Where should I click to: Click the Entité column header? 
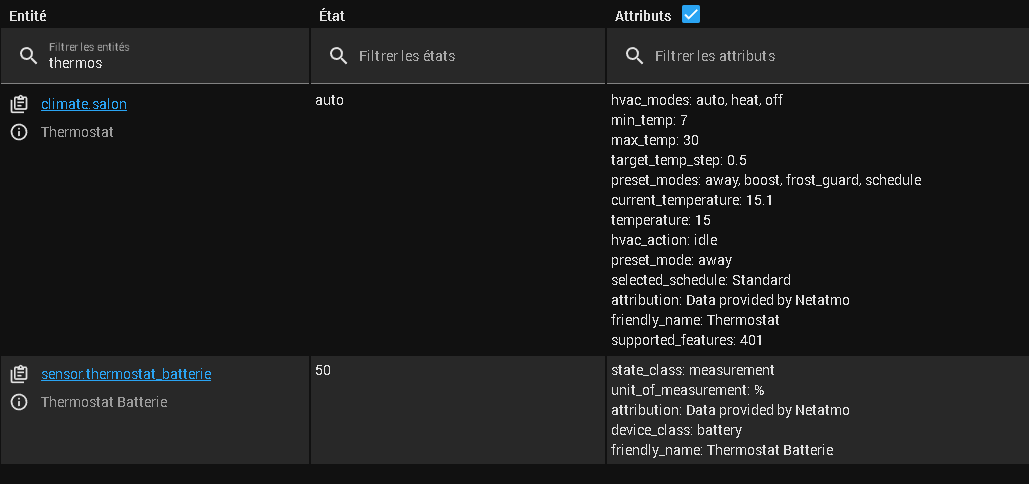pyautogui.click(x=28, y=16)
